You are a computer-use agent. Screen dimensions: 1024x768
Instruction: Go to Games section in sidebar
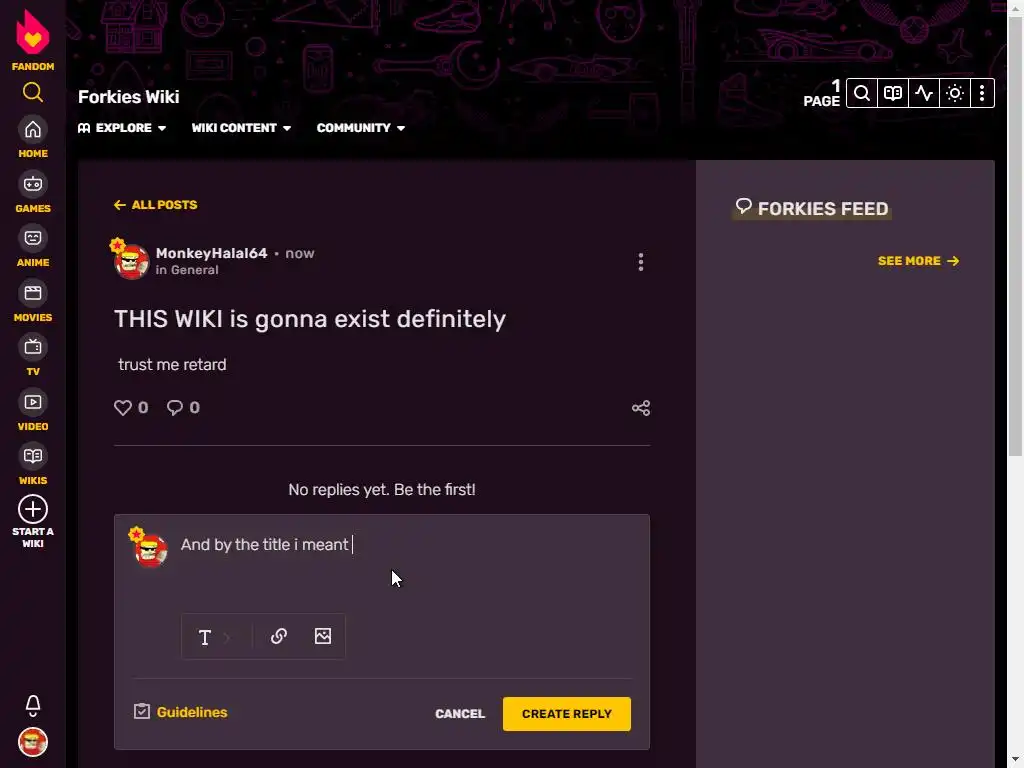coord(33,193)
